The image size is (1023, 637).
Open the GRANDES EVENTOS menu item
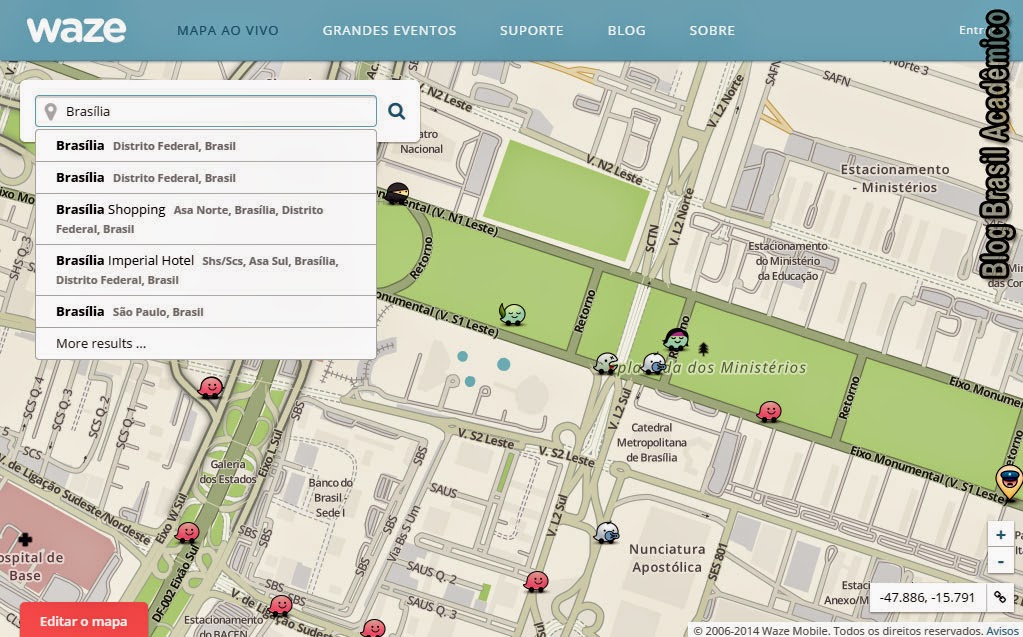388,30
